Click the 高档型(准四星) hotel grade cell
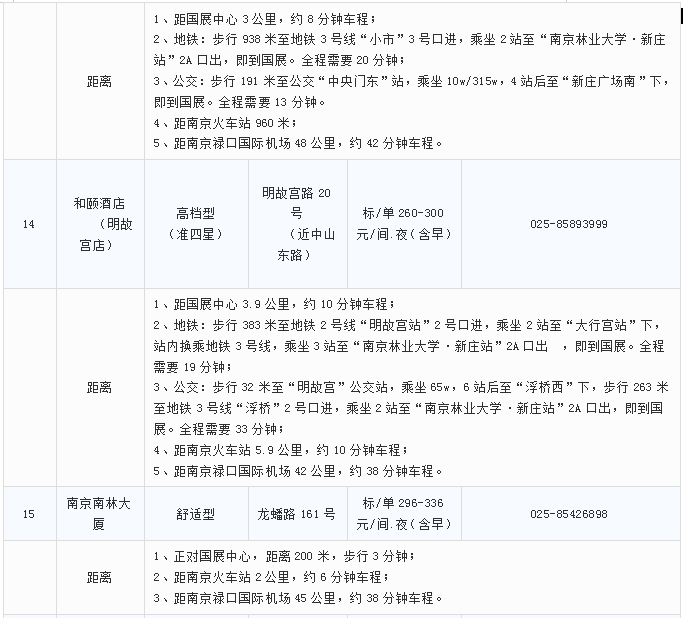 (196, 224)
